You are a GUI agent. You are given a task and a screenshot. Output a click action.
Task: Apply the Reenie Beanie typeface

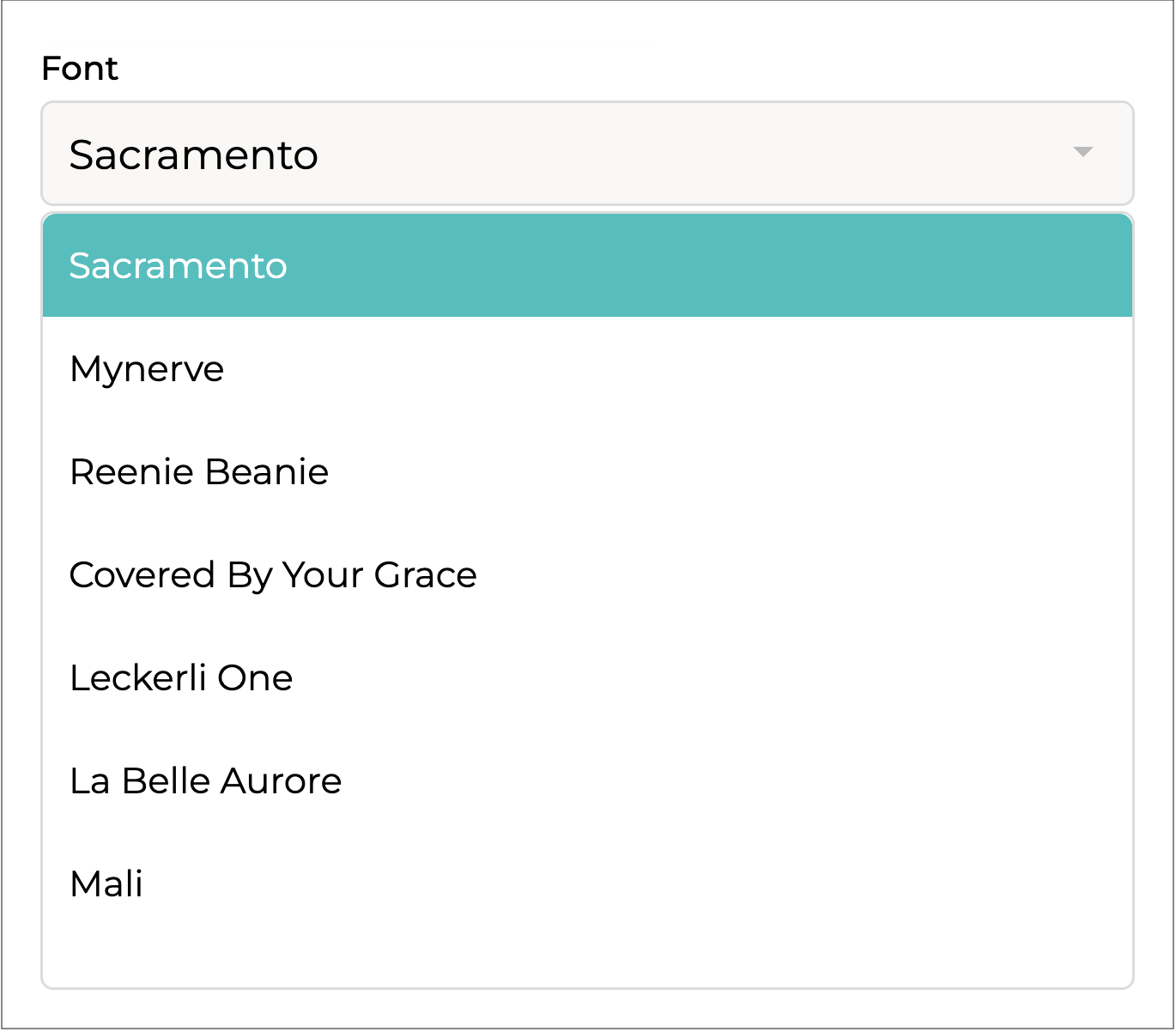tap(199, 472)
